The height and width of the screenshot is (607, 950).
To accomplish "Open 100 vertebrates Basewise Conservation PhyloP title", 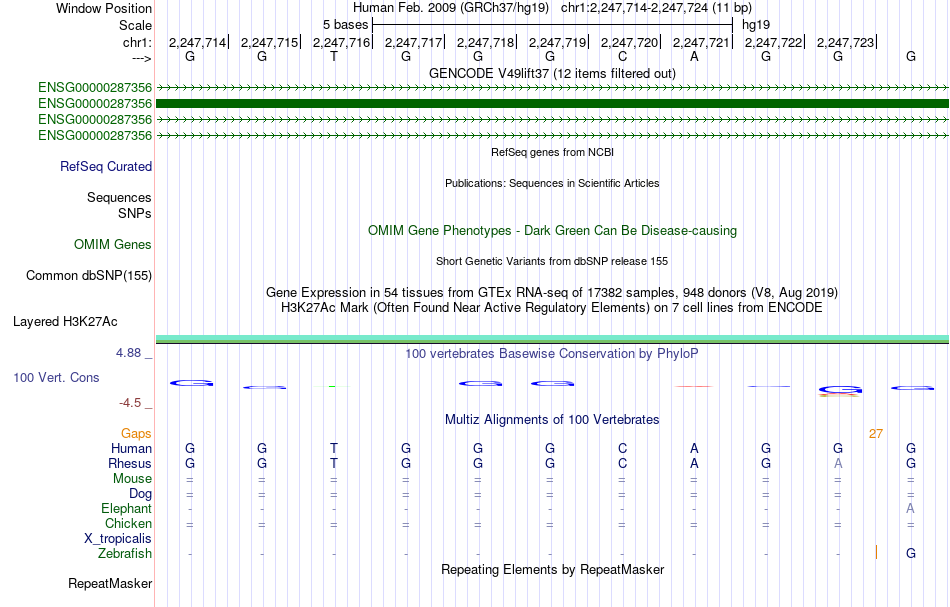I will 552,354.
